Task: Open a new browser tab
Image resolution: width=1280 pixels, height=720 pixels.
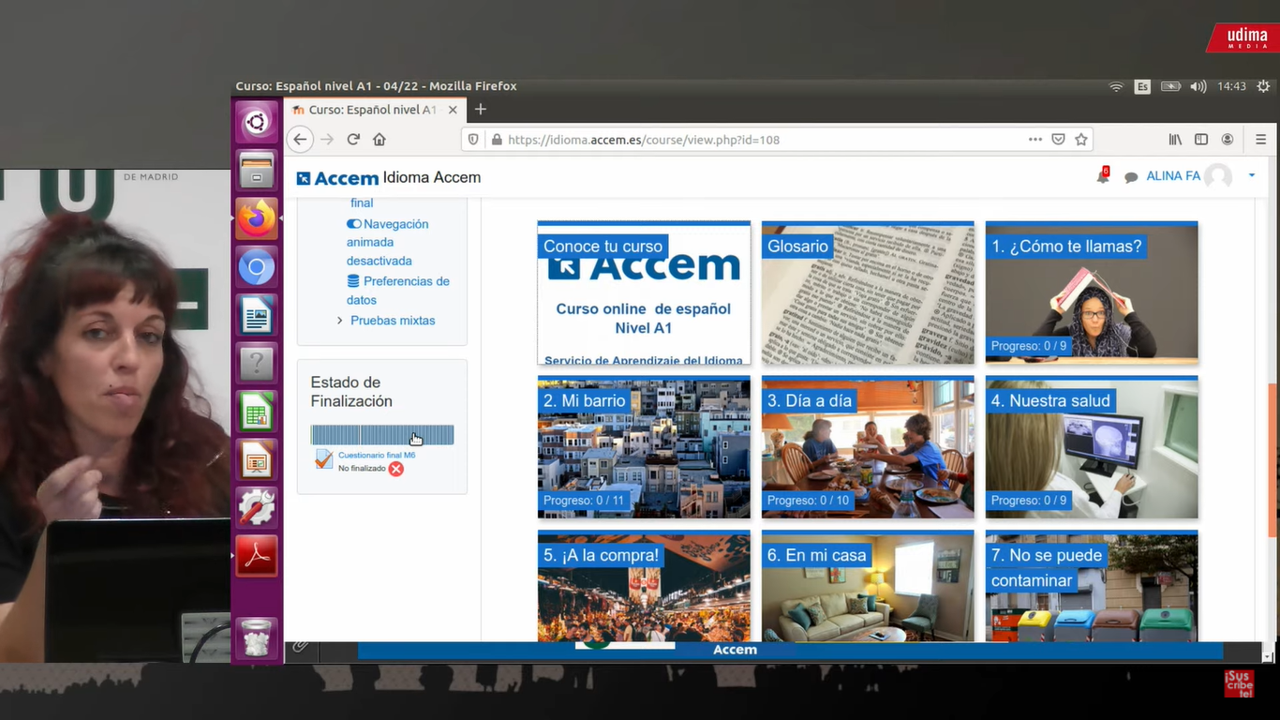Action: point(480,110)
